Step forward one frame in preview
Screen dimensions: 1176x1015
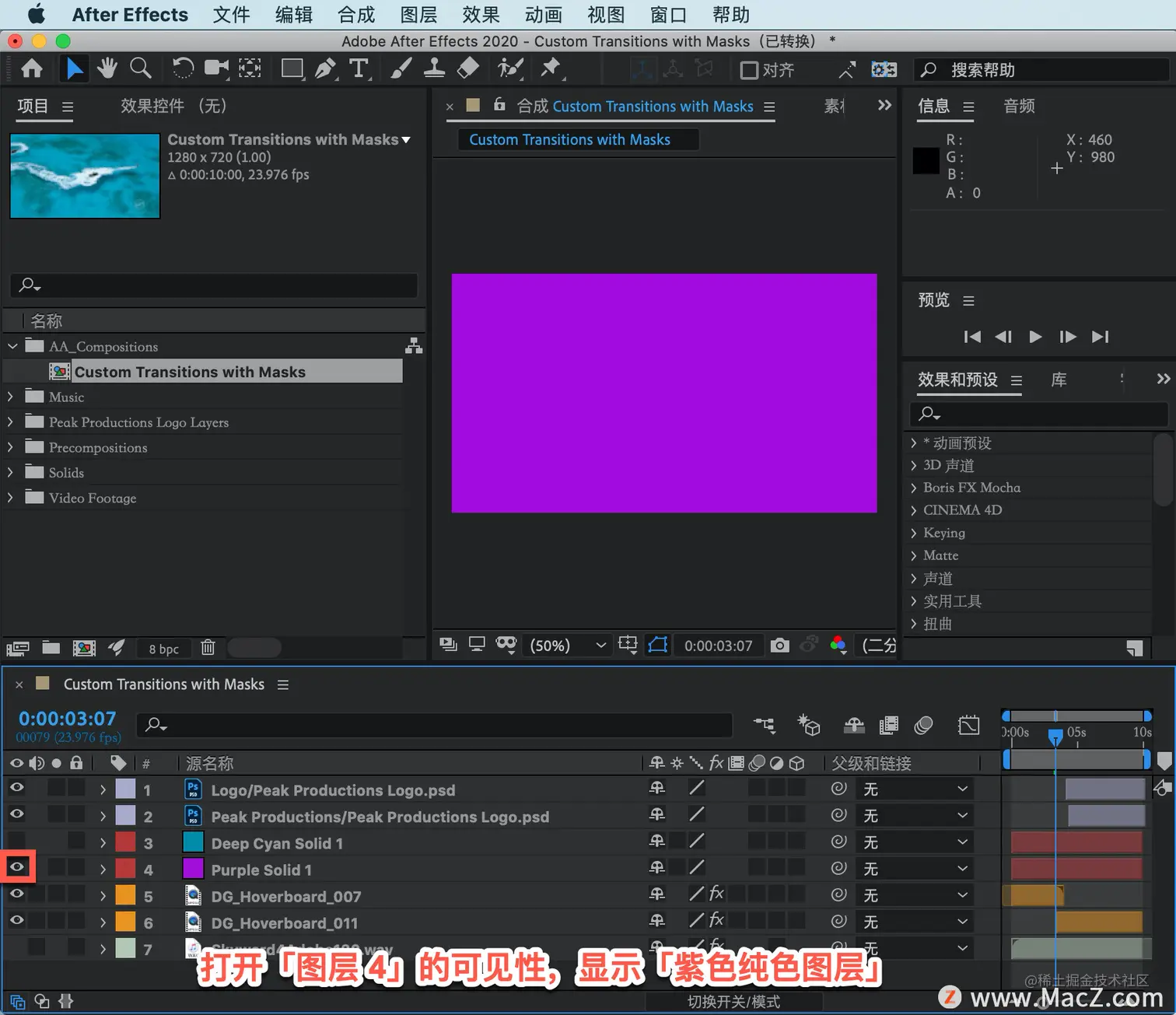click(1068, 337)
